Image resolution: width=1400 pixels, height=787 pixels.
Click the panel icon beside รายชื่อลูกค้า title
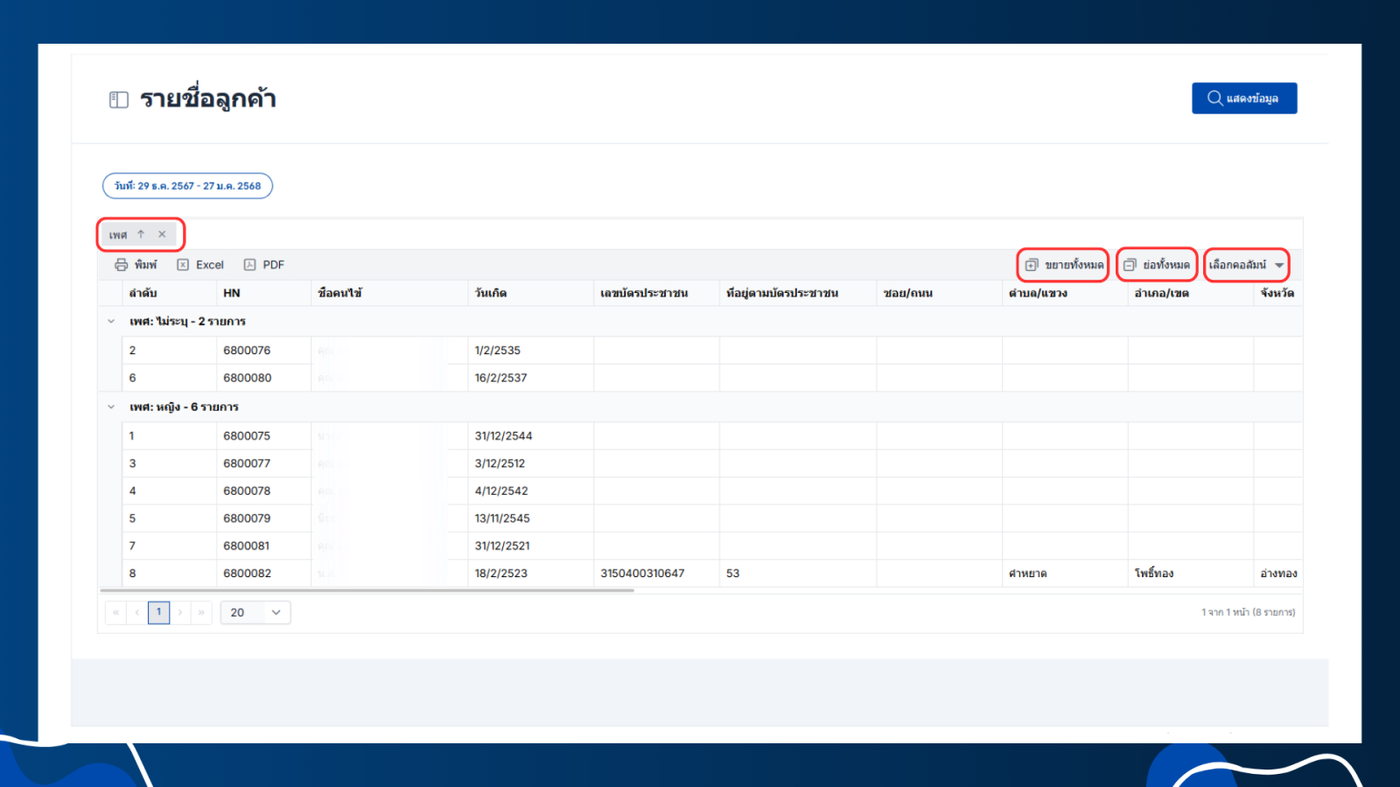119,100
